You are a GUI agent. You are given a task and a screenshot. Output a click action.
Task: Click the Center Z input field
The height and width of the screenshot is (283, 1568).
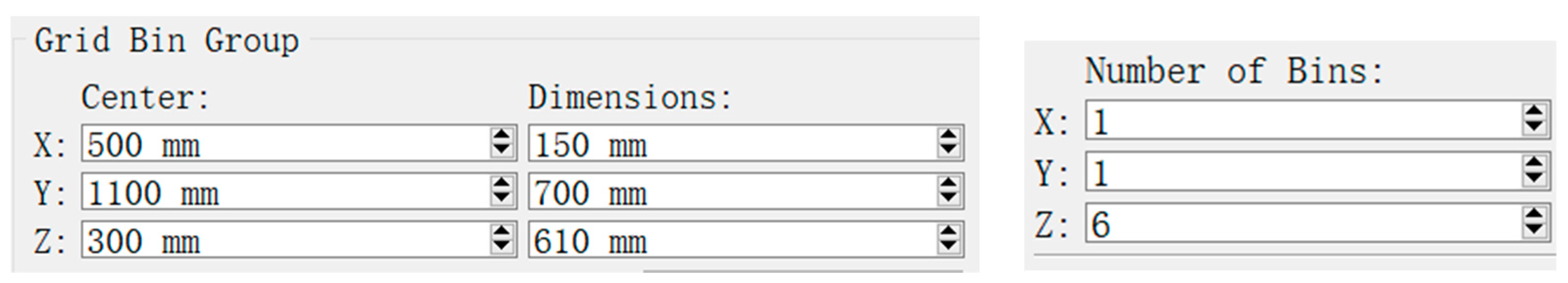coord(286,240)
